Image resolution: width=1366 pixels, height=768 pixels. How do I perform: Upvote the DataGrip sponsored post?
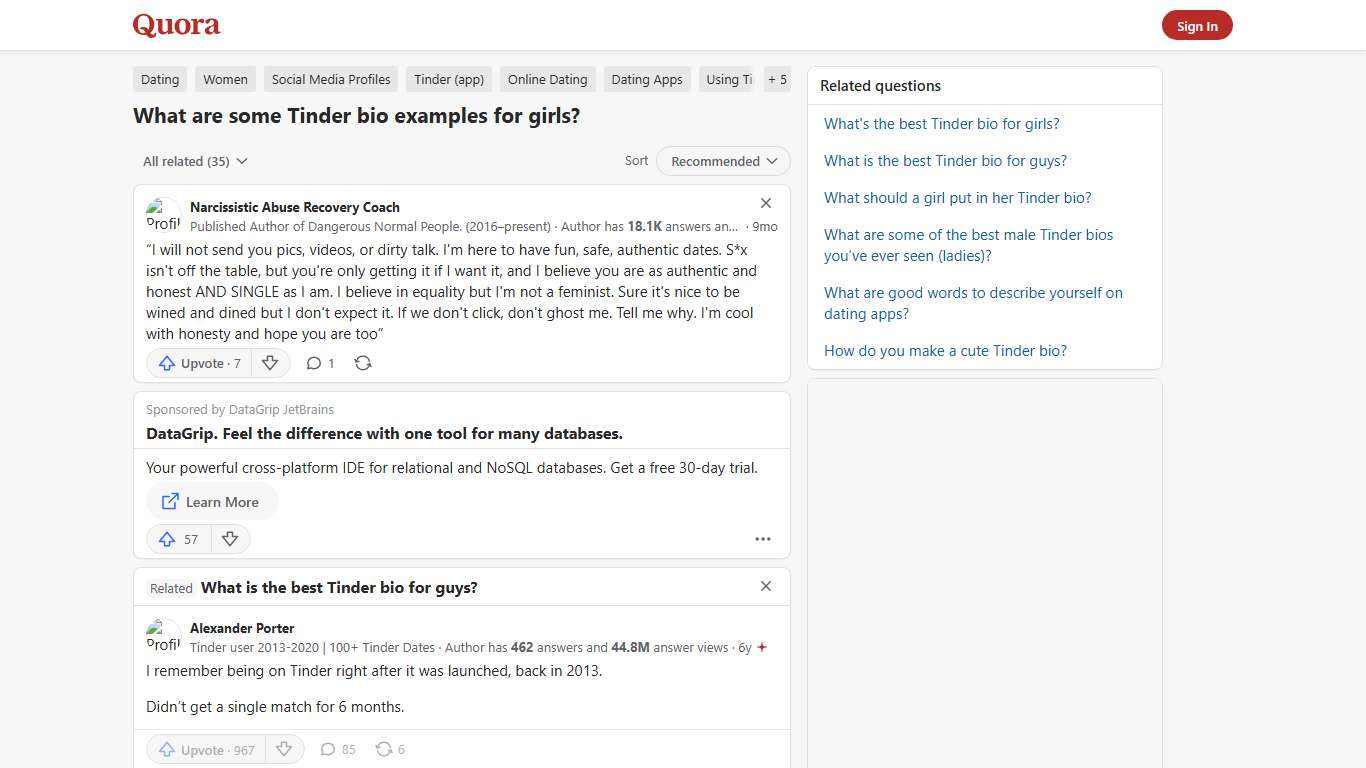point(178,539)
